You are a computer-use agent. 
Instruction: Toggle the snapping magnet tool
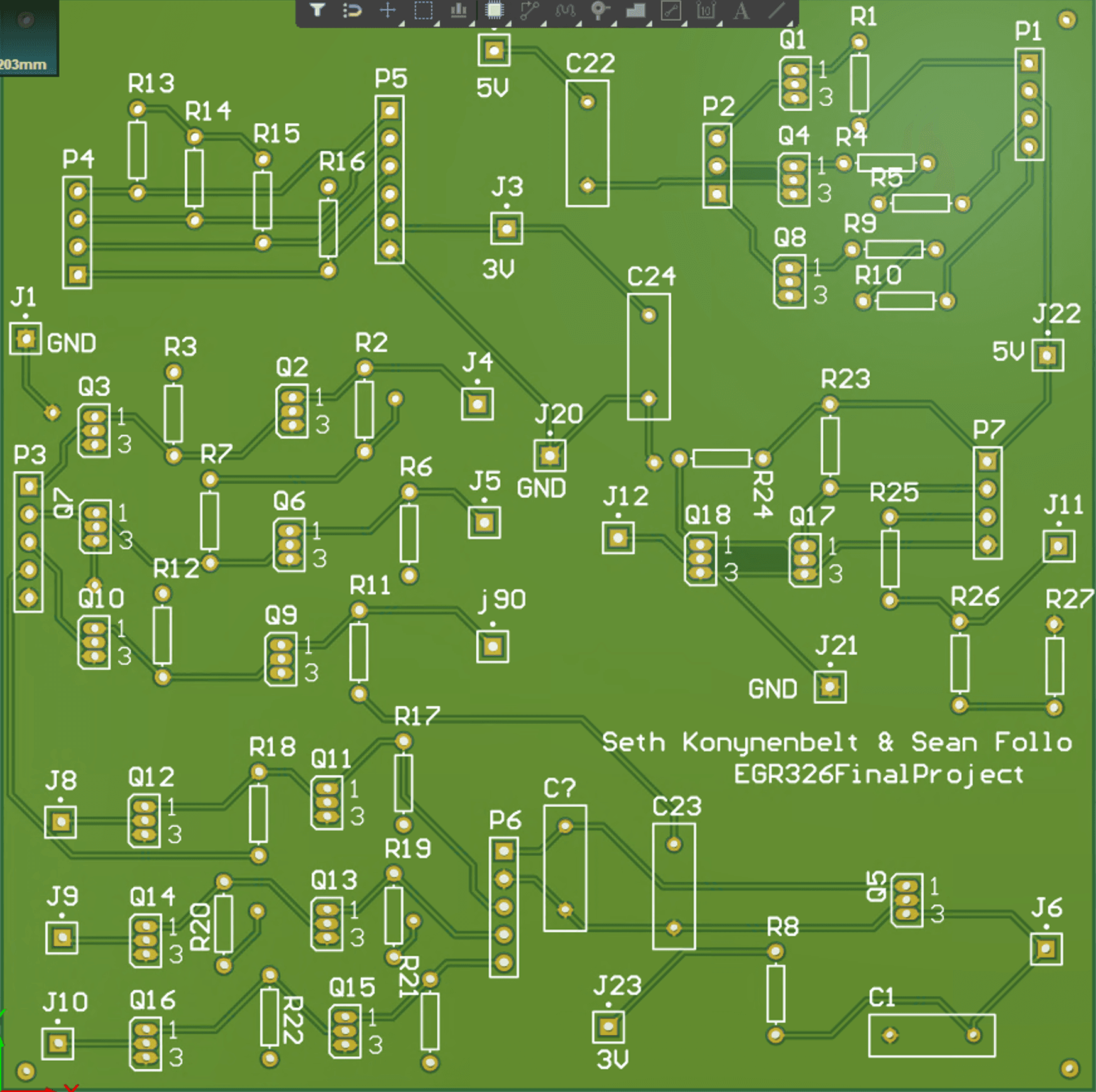[x=352, y=11]
